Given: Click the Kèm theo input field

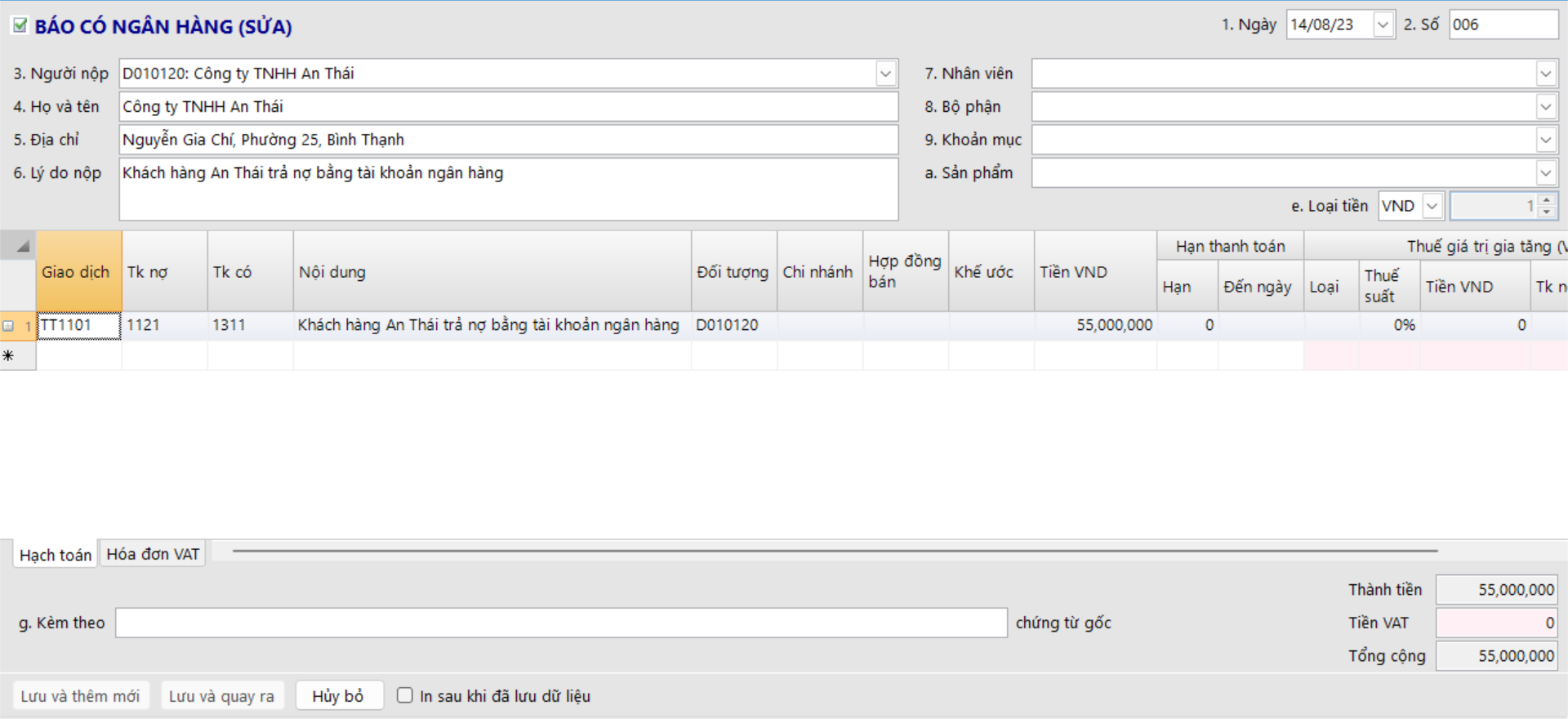Looking at the screenshot, I should point(560,623).
